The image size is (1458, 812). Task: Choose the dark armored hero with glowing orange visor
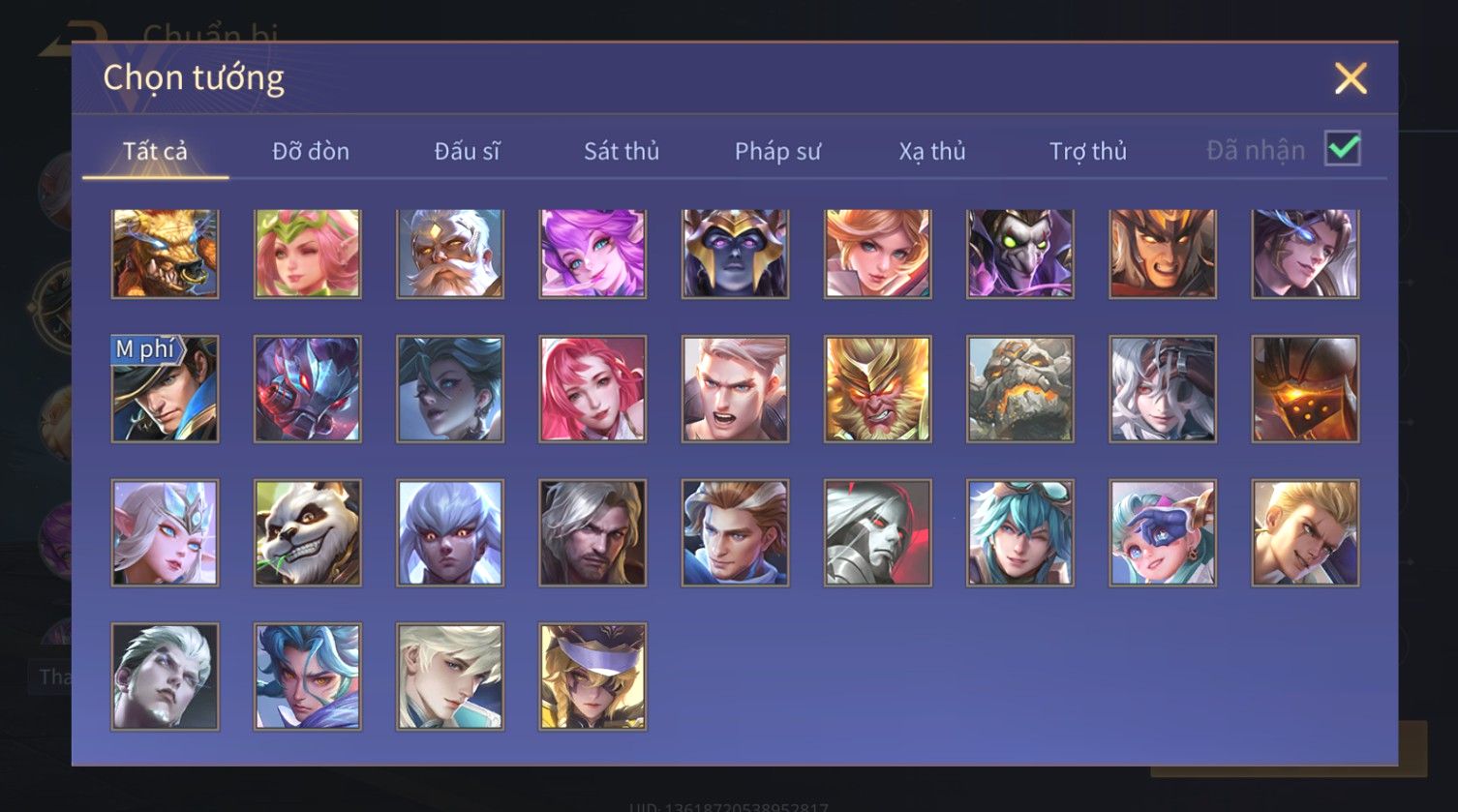[1305, 389]
